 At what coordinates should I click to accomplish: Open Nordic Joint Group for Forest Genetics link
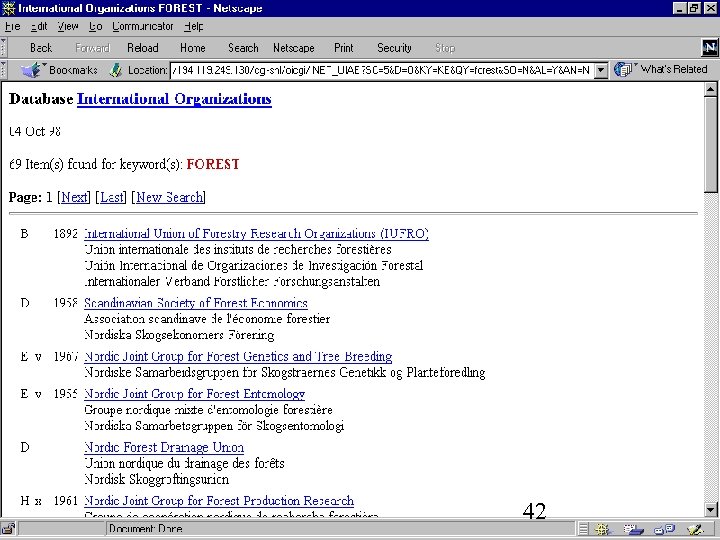pyautogui.click(x=238, y=357)
